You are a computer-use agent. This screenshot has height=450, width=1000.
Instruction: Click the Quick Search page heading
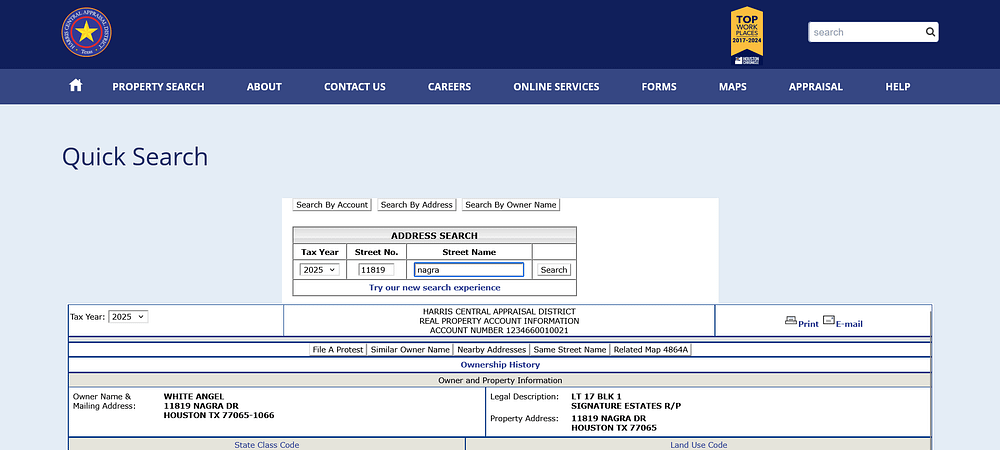[x=135, y=157]
